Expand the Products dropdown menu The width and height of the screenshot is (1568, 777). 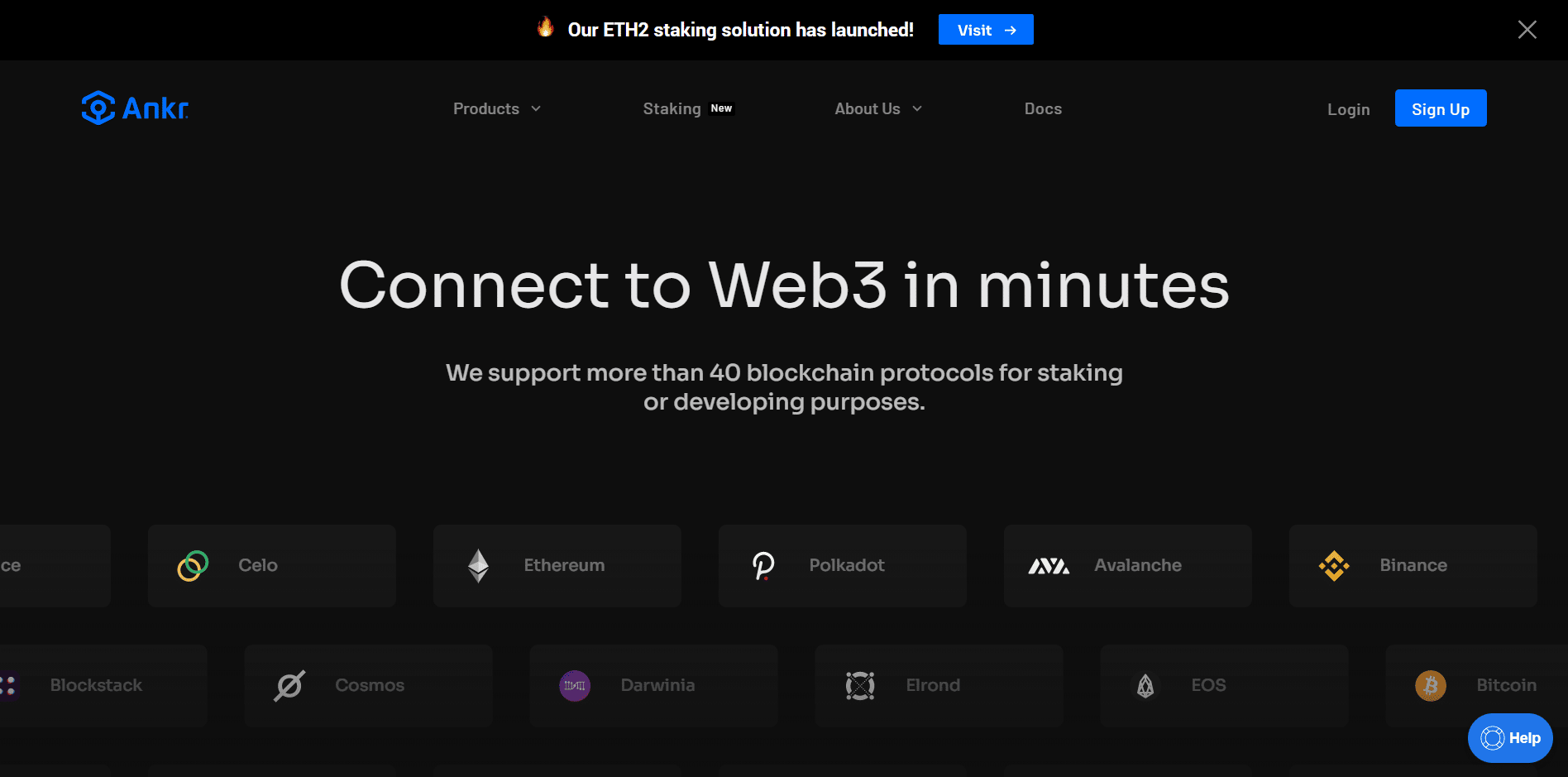coord(496,109)
